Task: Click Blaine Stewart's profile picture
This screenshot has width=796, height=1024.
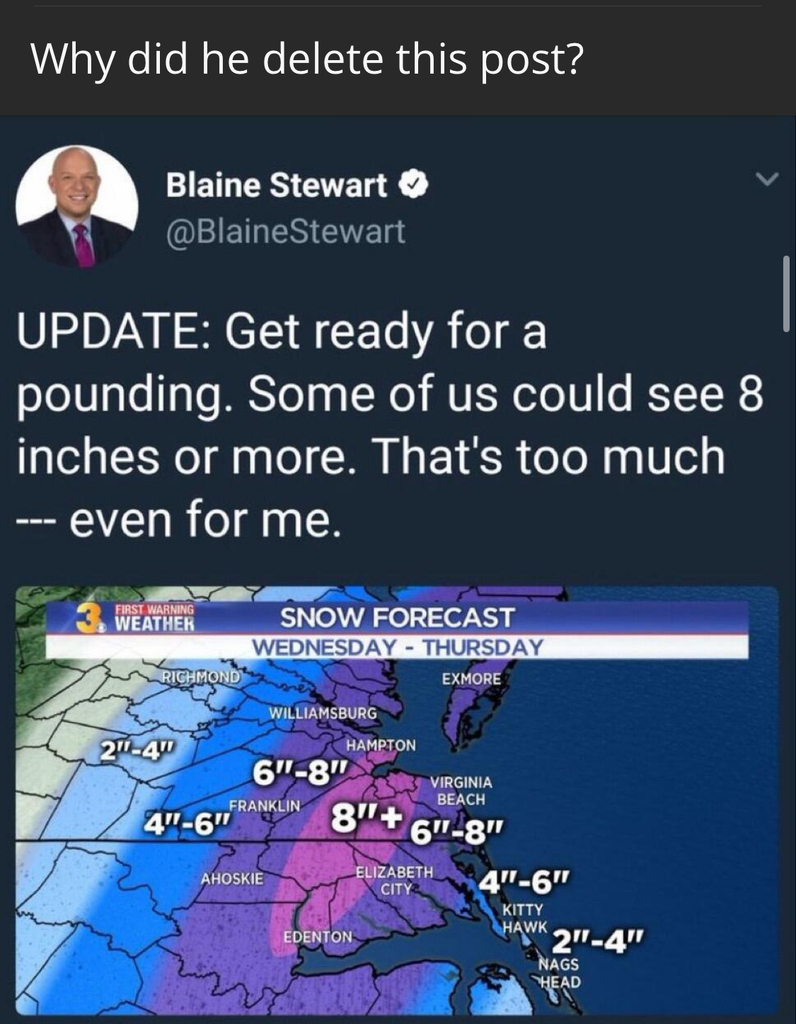Action: point(77,208)
